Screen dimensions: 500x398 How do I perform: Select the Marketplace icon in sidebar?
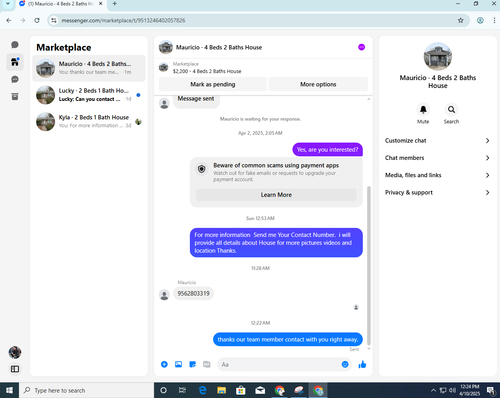15,62
